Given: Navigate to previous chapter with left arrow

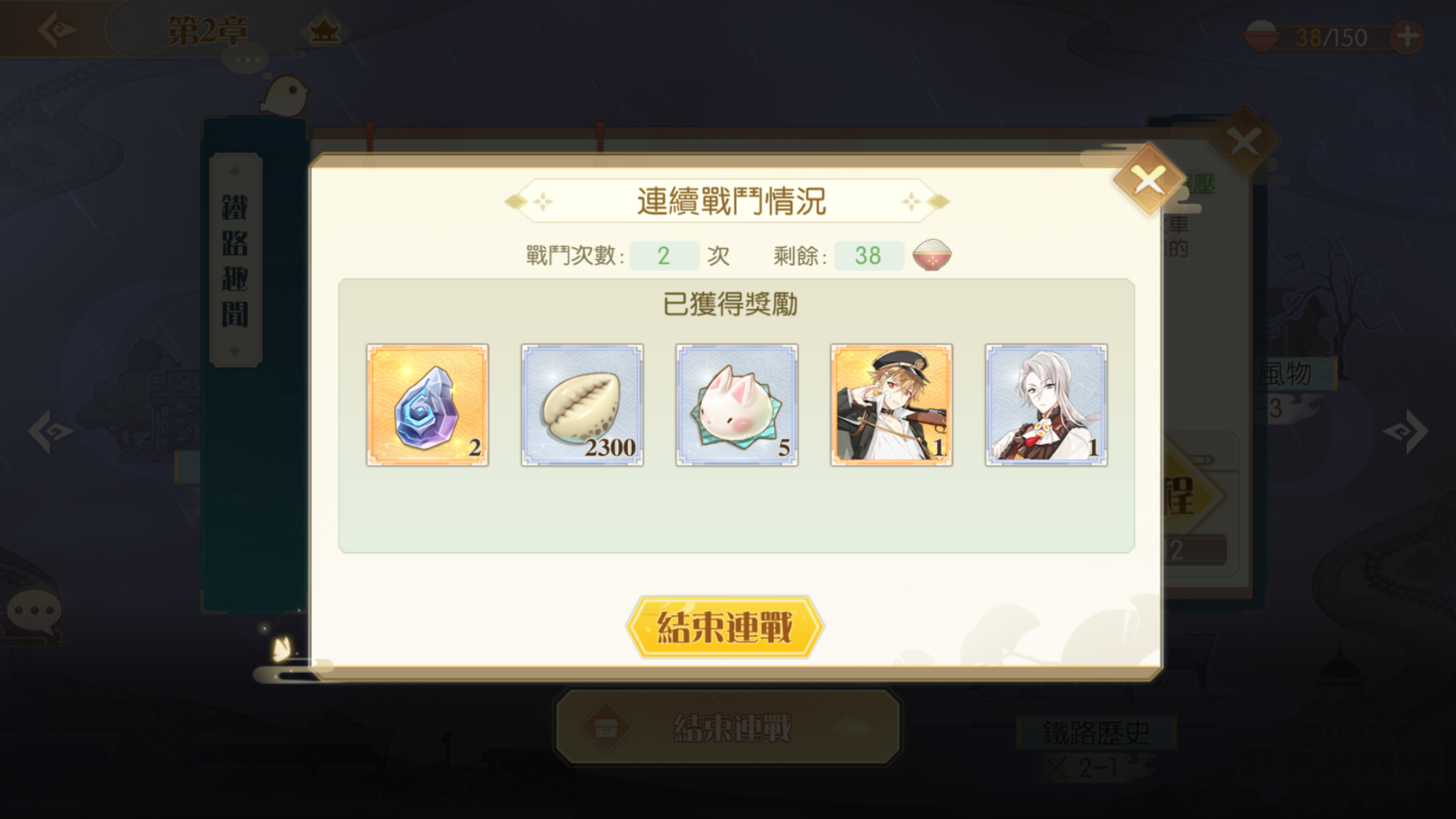Looking at the screenshot, I should (50, 431).
